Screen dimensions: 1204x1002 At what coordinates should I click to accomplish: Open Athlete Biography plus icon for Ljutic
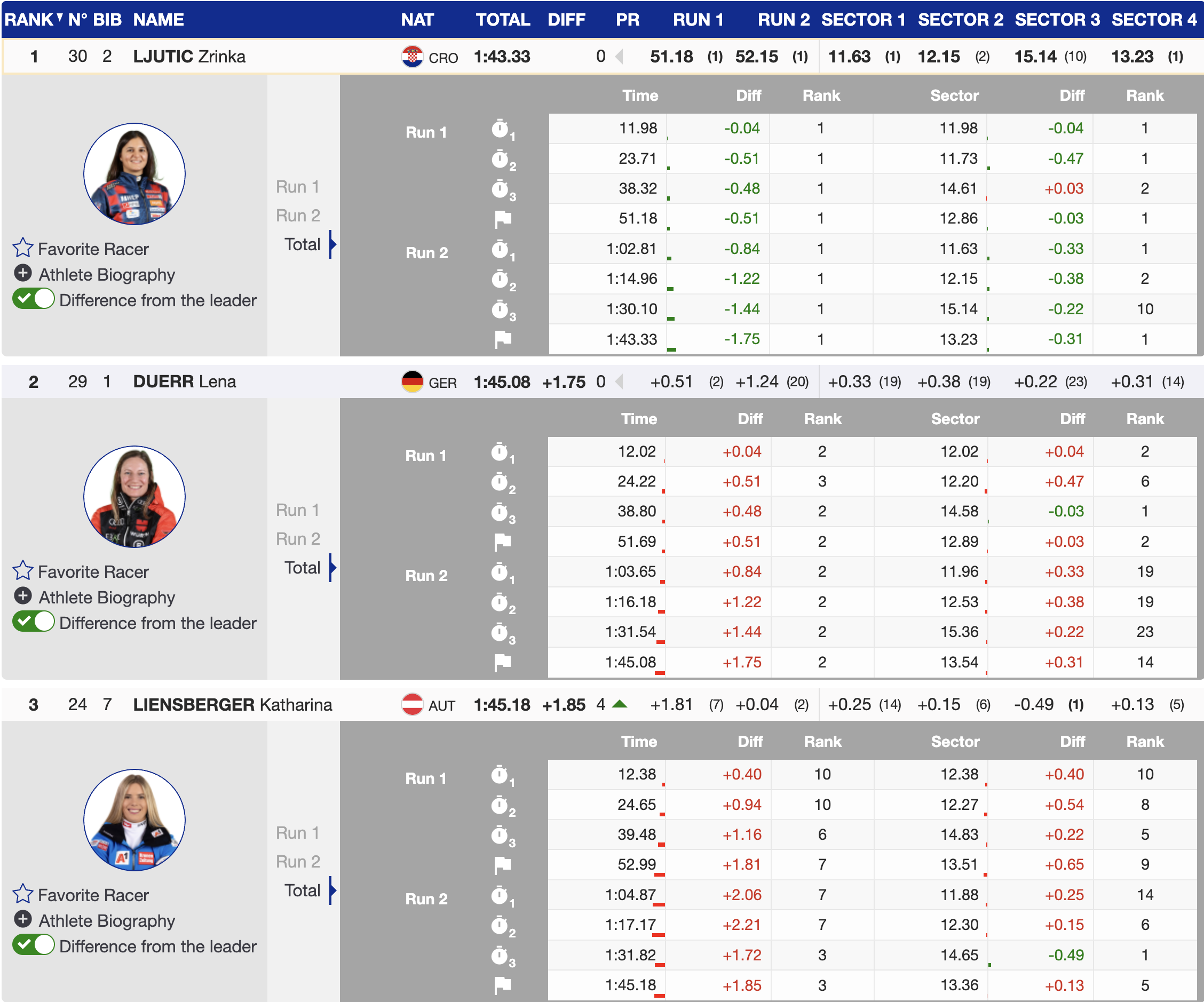pyautogui.click(x=23, y=273)
